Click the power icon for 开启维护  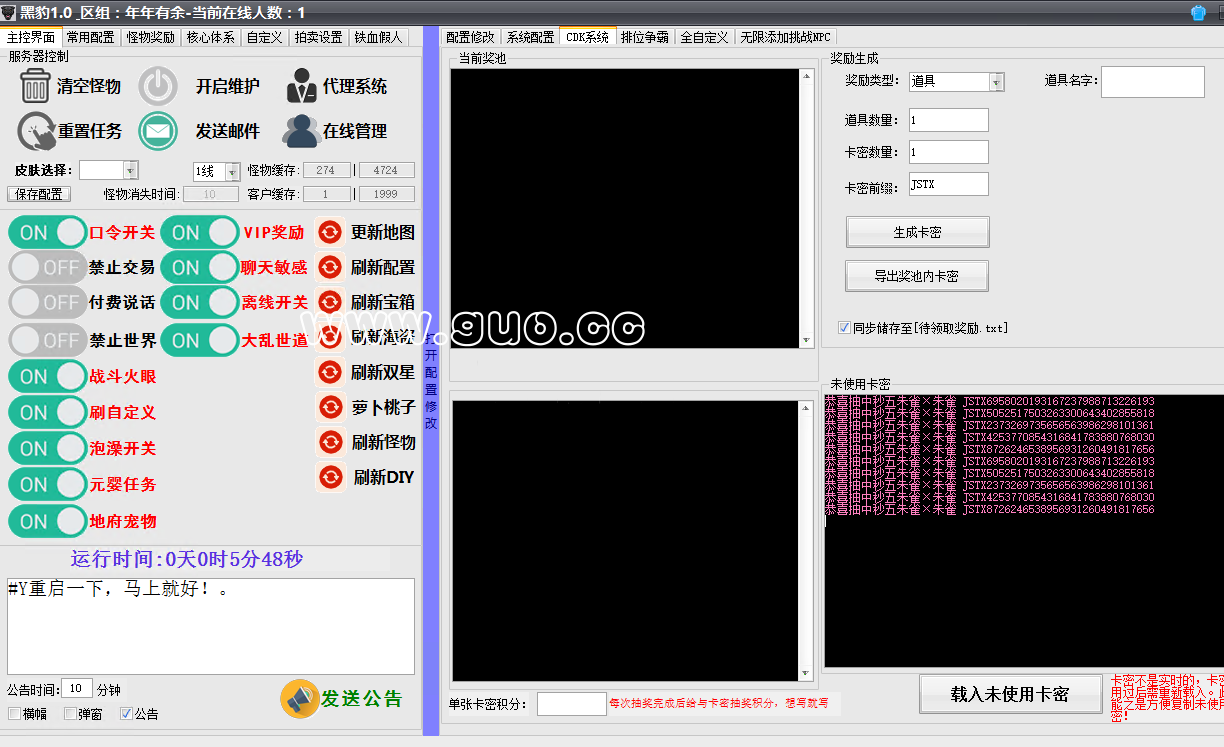tap(157, 86)
